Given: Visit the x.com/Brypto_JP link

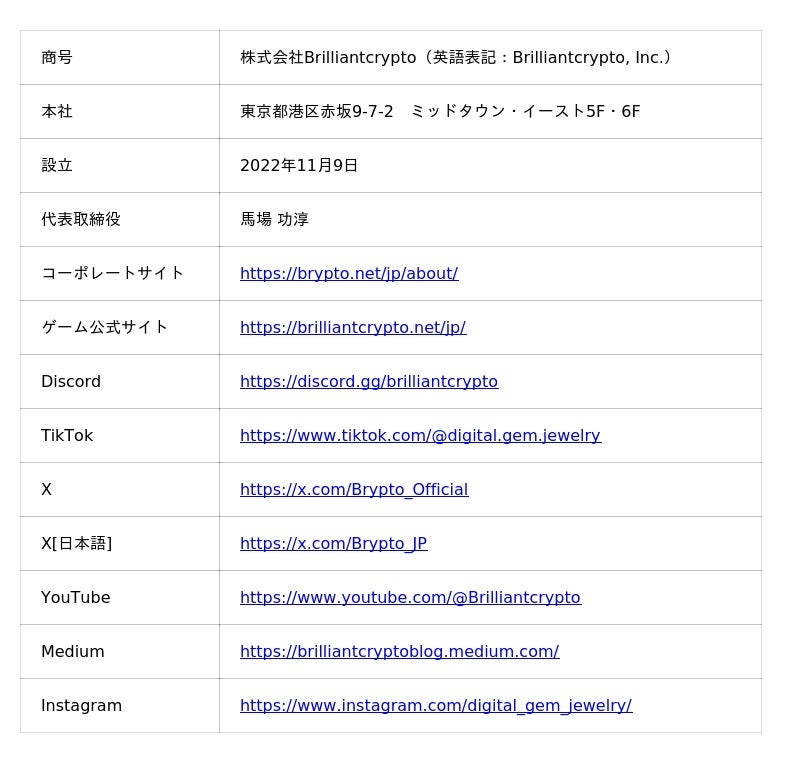Looking at the screenshot, I should coord(333,544).
